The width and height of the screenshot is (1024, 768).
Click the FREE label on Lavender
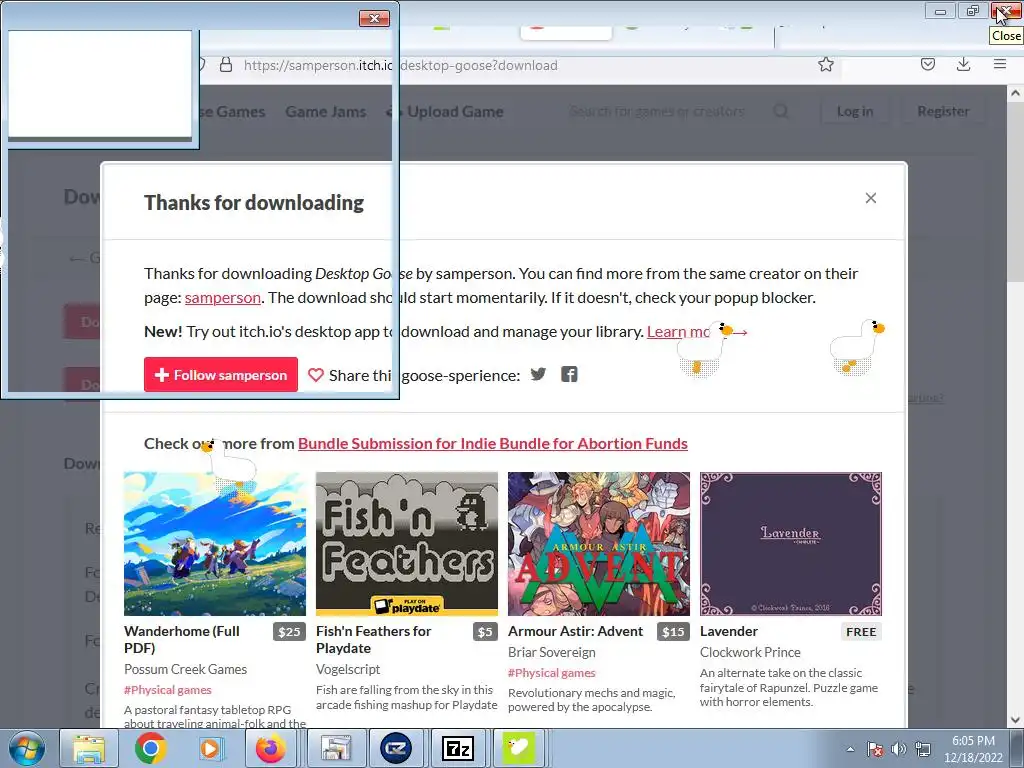(x=861, y=632)
